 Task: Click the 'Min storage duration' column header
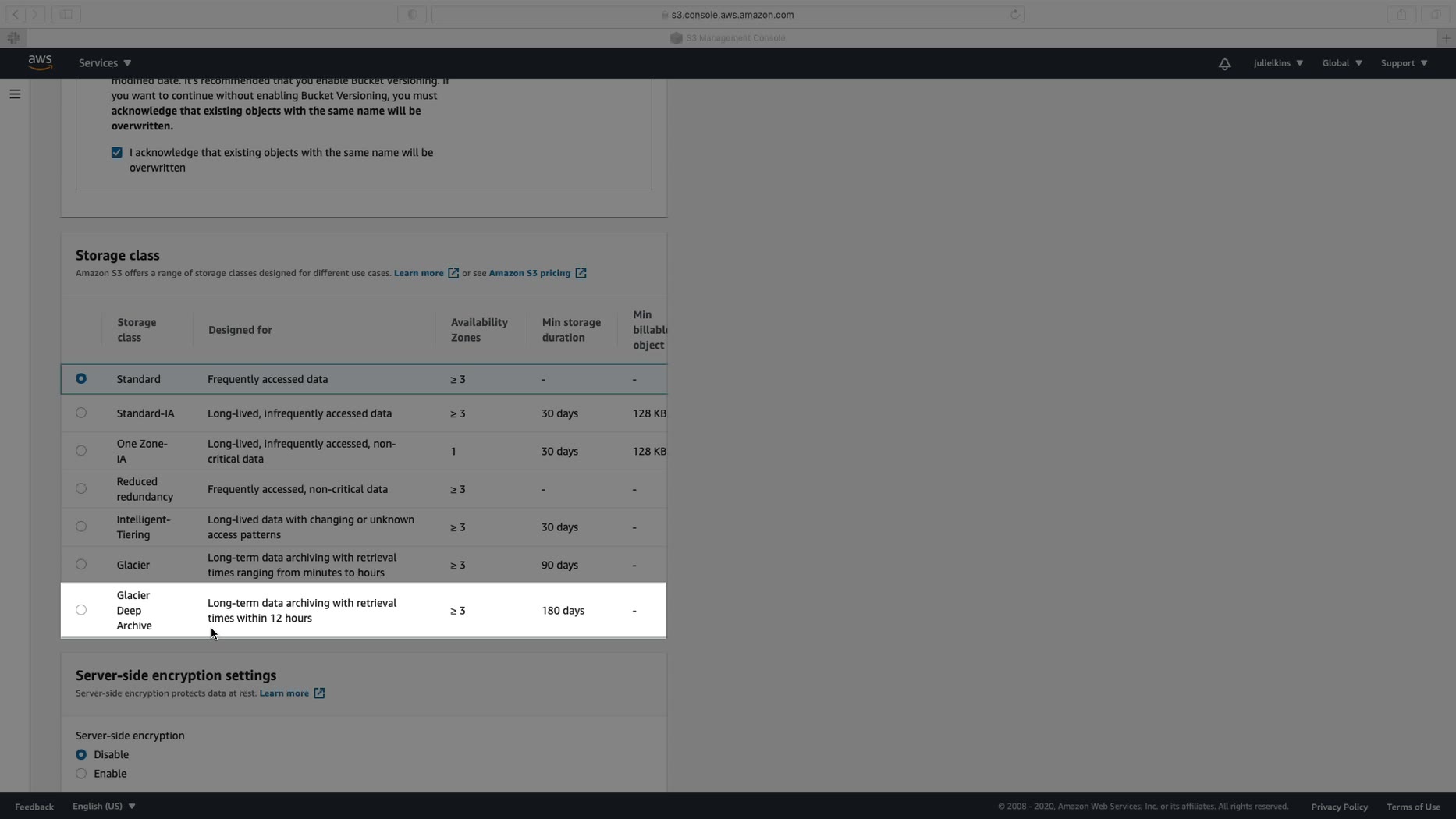click(x=571, y=330)
